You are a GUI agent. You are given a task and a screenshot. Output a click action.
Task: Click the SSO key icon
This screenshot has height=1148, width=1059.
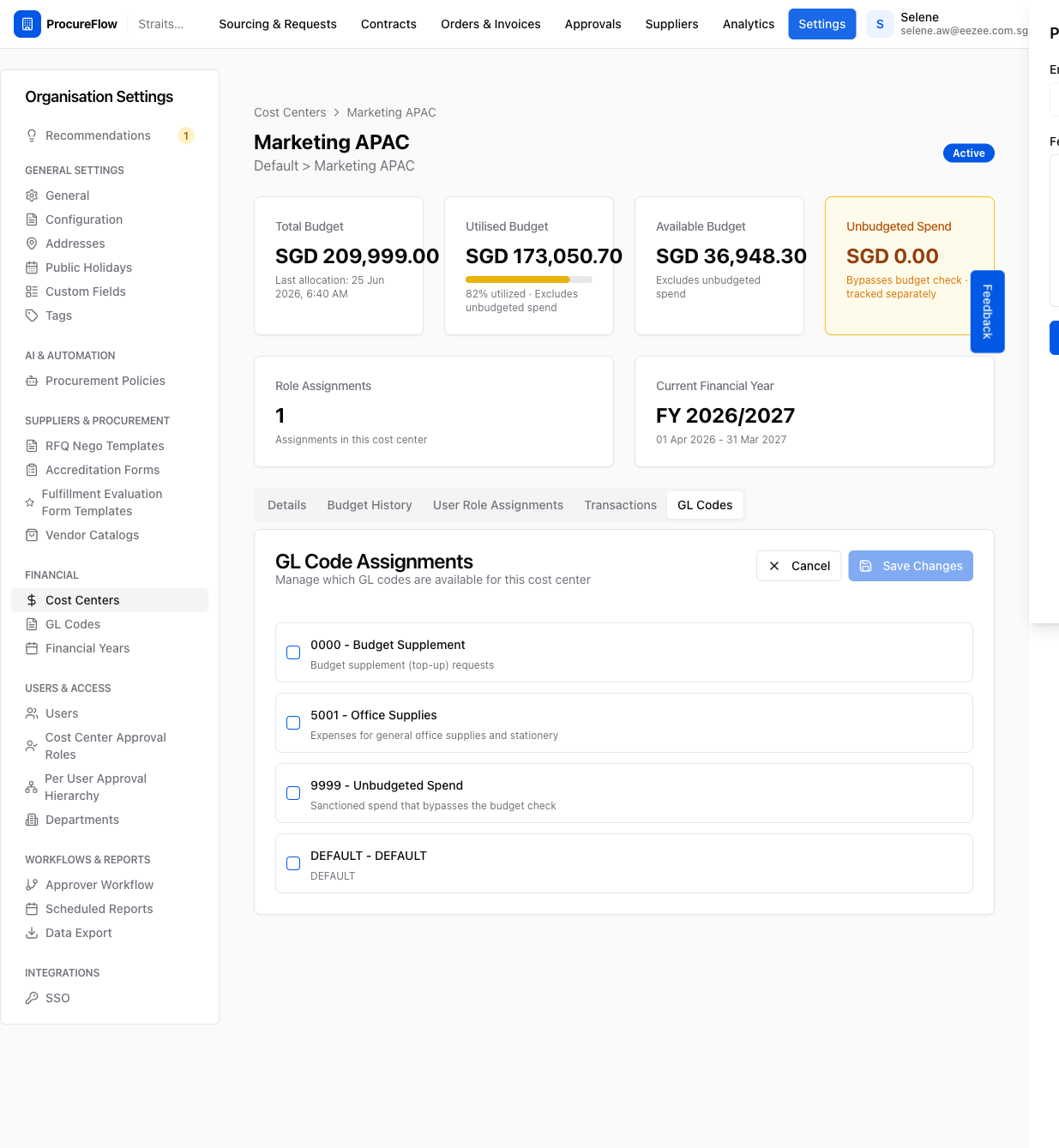tap(32, 998)
